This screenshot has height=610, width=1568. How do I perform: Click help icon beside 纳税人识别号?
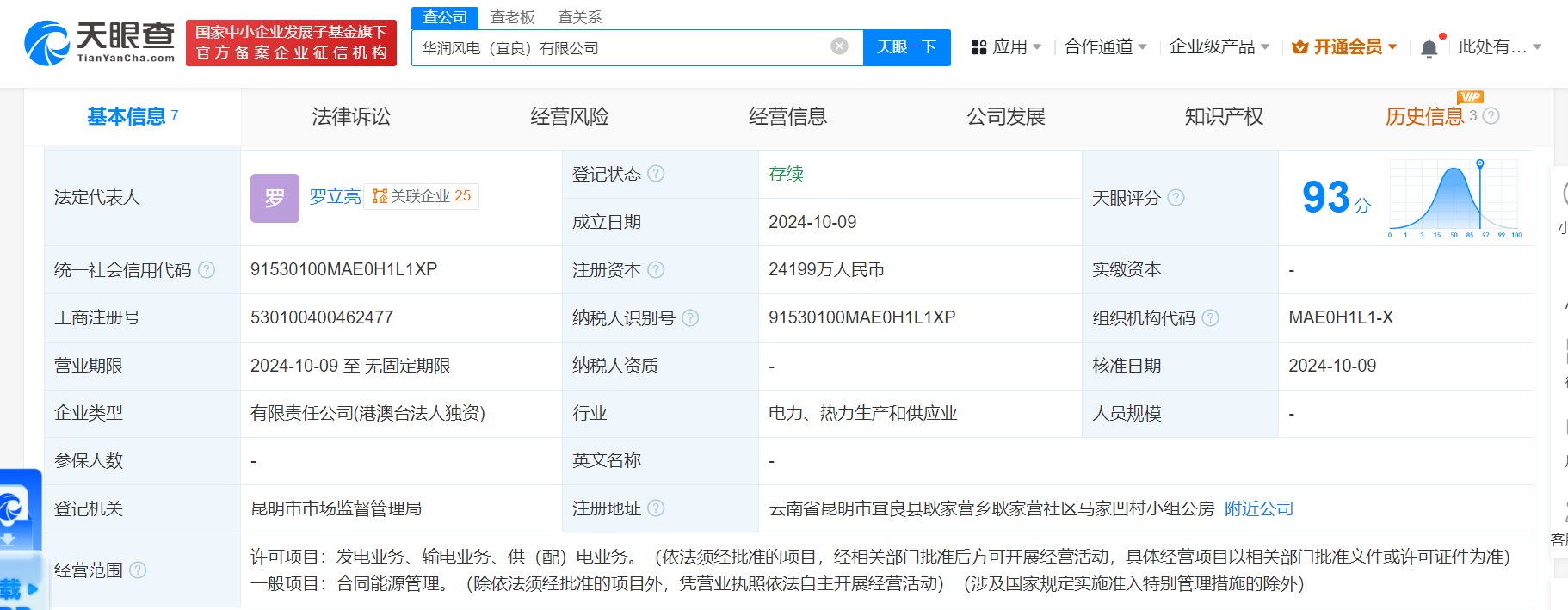tap(690, 318)
